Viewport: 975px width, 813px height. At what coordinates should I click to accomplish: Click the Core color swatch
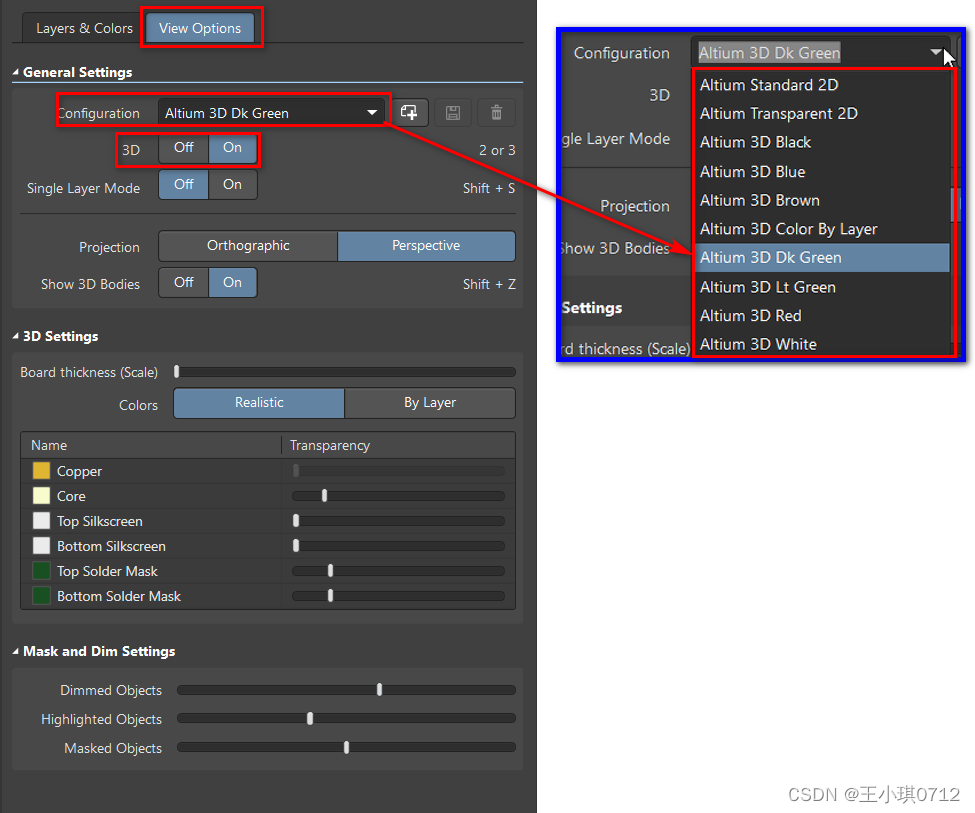tap(41, 496)
